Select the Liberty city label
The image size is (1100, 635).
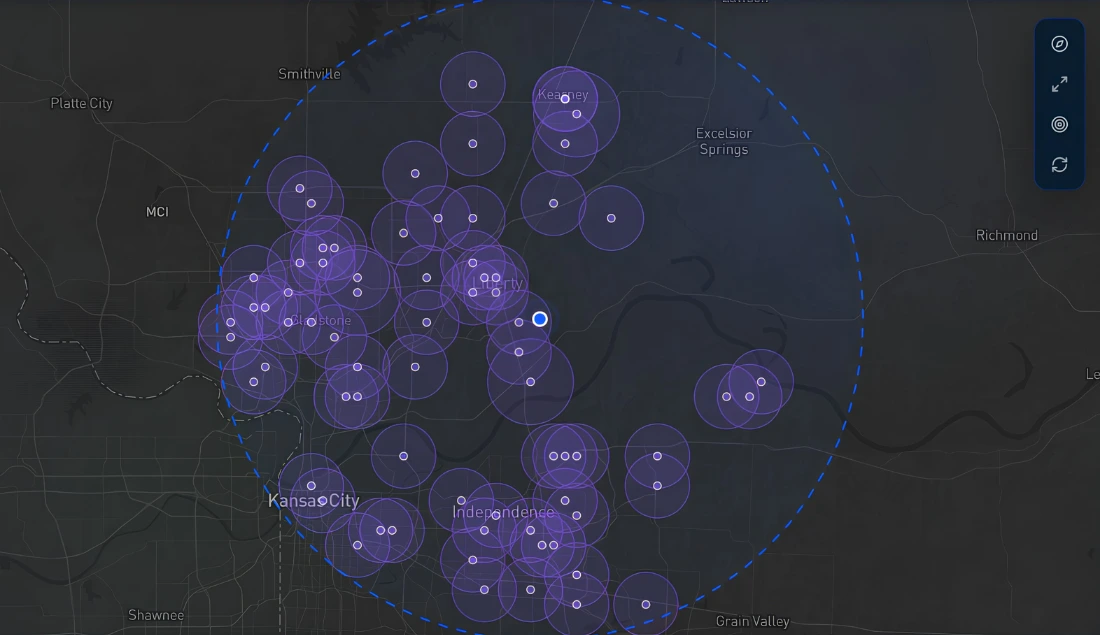tap(498, 283)
